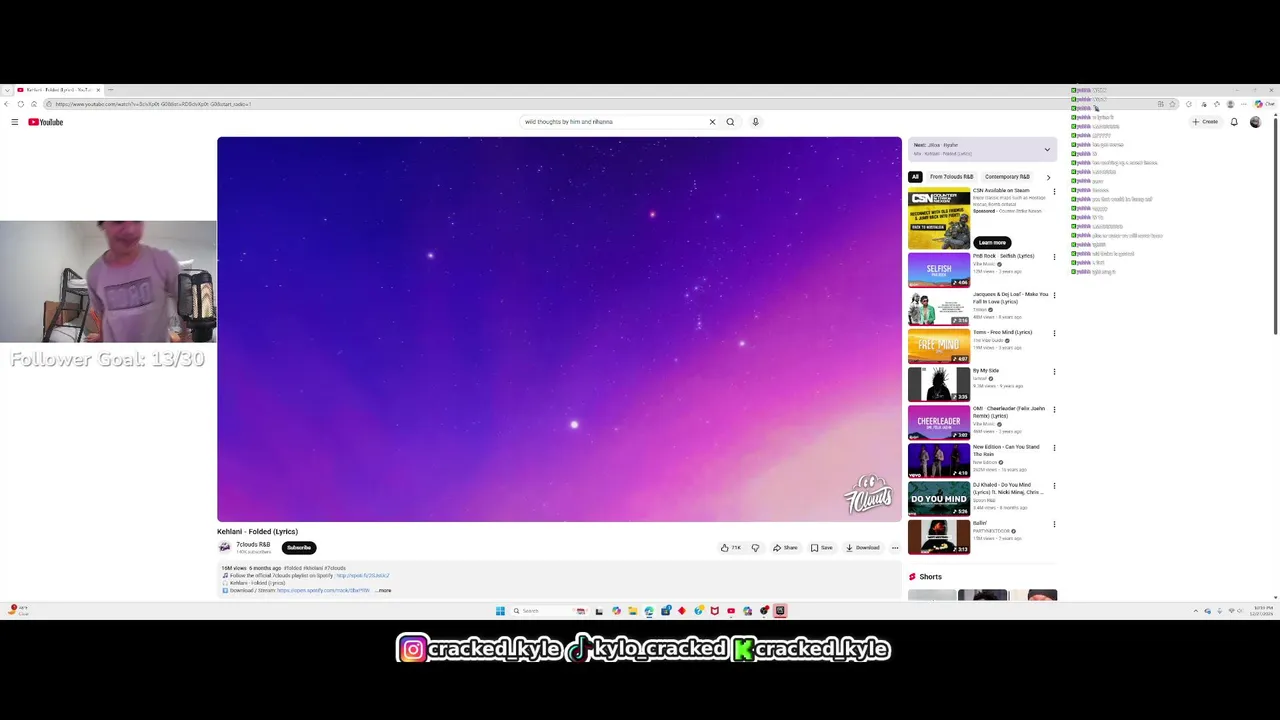
Task: Open options for 'By My Side' video
Action: click(1054, 372)
